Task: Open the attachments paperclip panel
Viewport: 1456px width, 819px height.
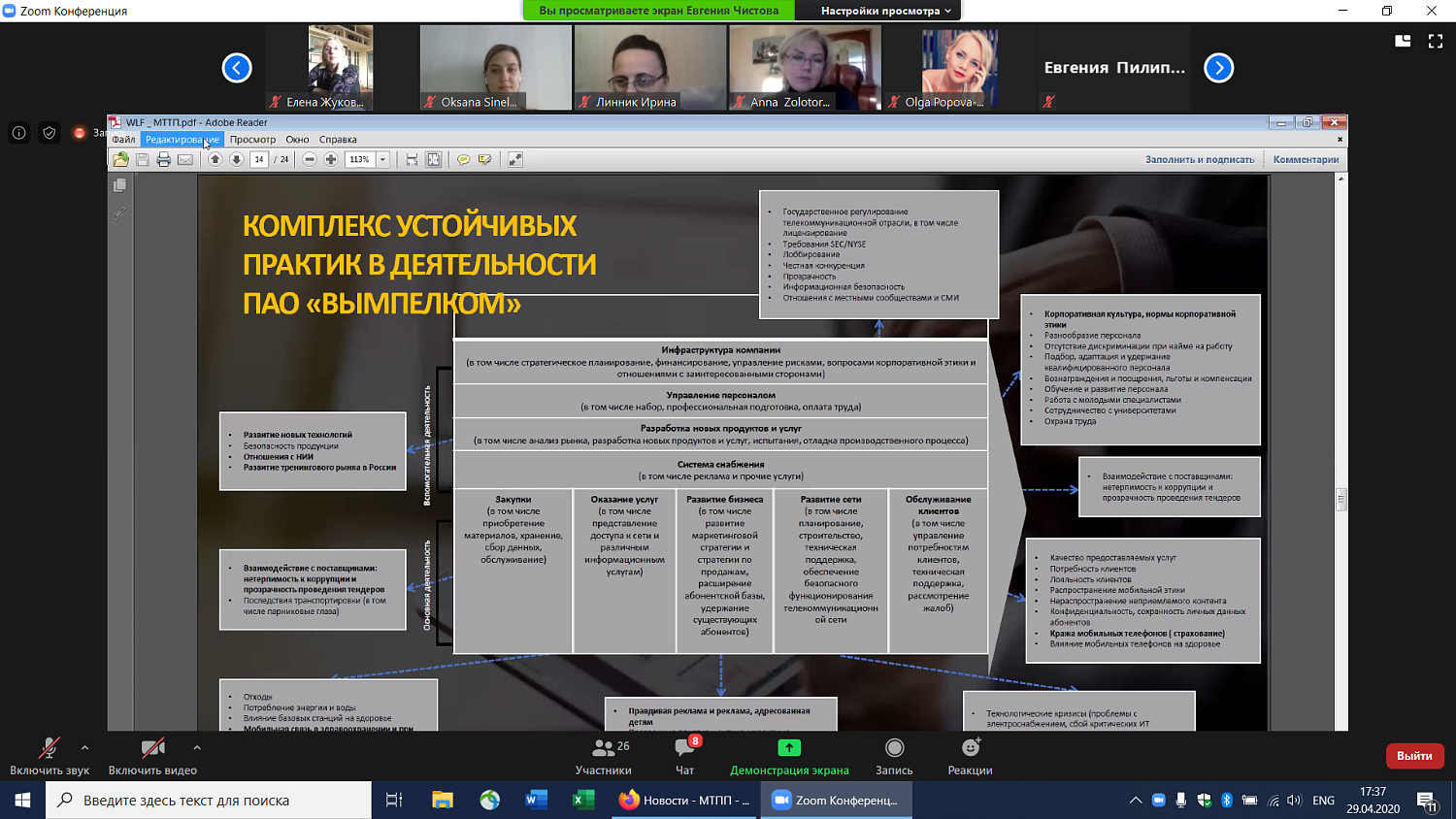Action: click(x=119, y=213)
